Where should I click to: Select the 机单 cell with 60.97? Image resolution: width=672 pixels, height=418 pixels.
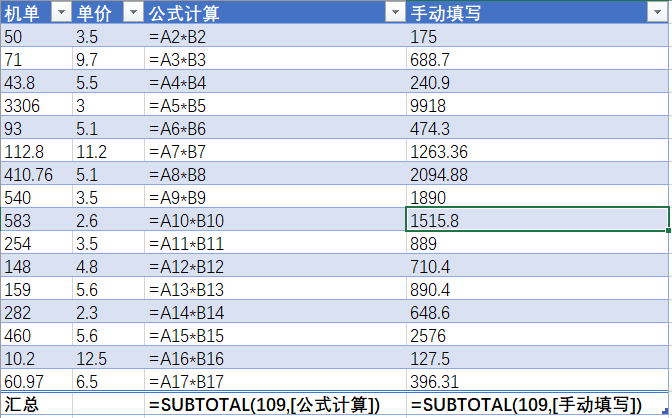[36, 381]
